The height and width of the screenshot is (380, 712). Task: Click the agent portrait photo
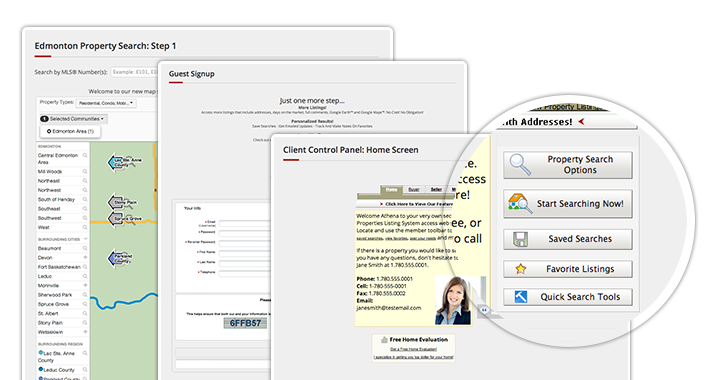click(x=453, y=300)
